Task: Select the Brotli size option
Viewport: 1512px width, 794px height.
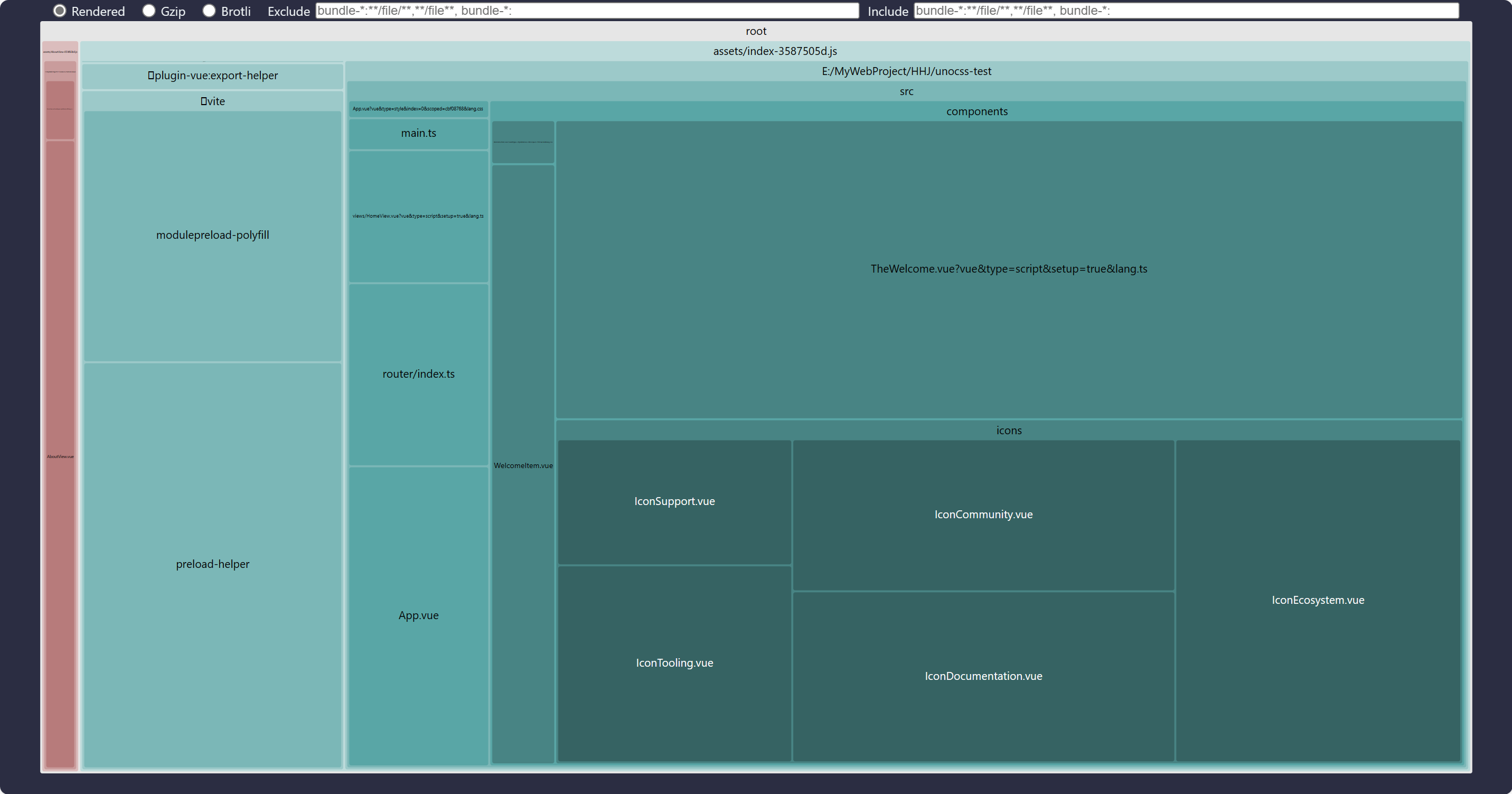Action: (x=209, y=11)
